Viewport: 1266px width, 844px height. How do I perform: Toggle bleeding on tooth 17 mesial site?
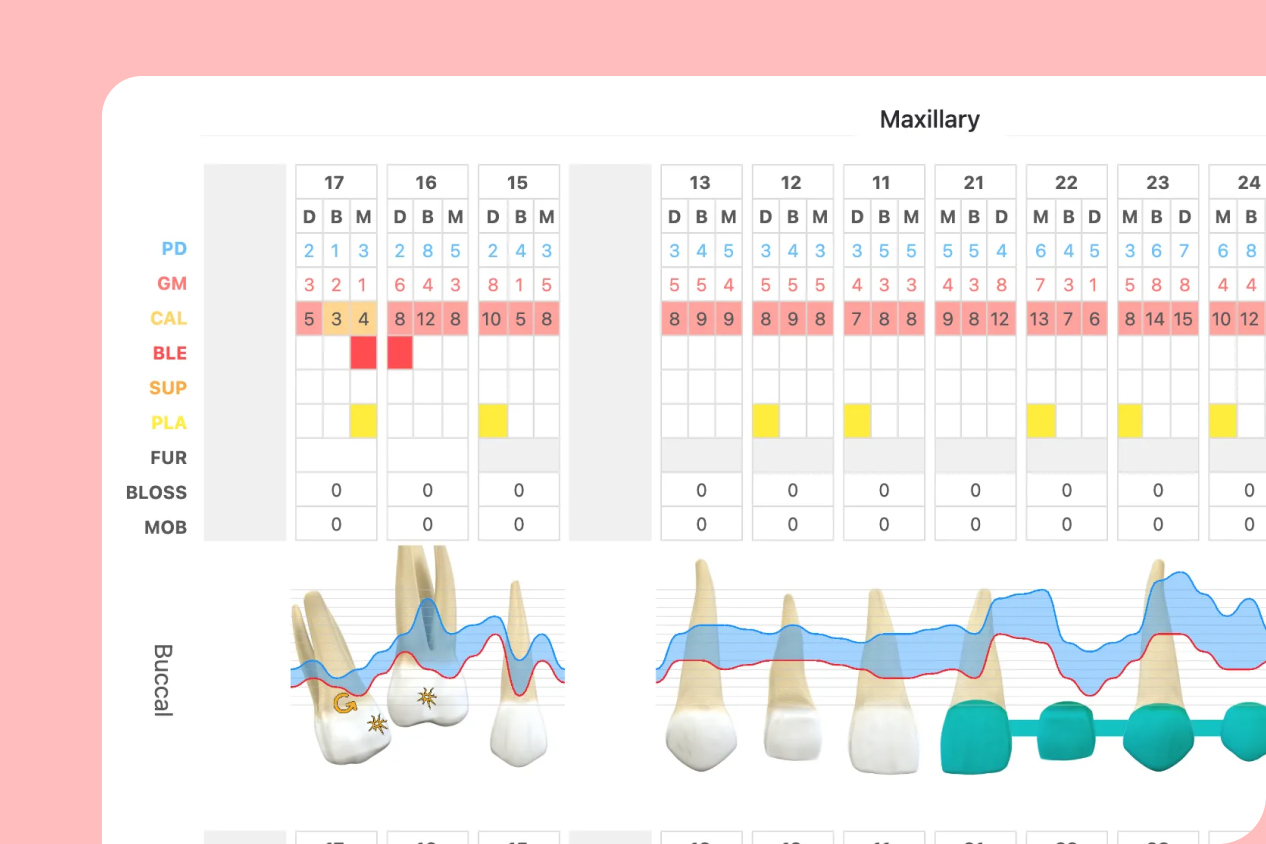click(363, 353)
